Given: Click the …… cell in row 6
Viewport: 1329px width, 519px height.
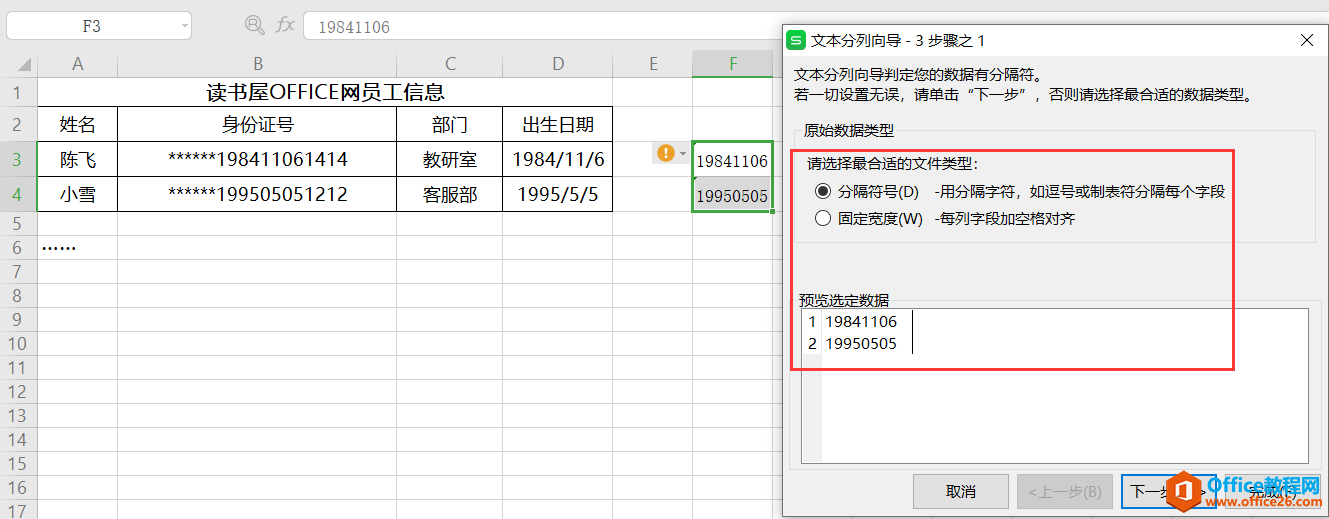Looking at the screenshot, I should [x=77, y=246].
